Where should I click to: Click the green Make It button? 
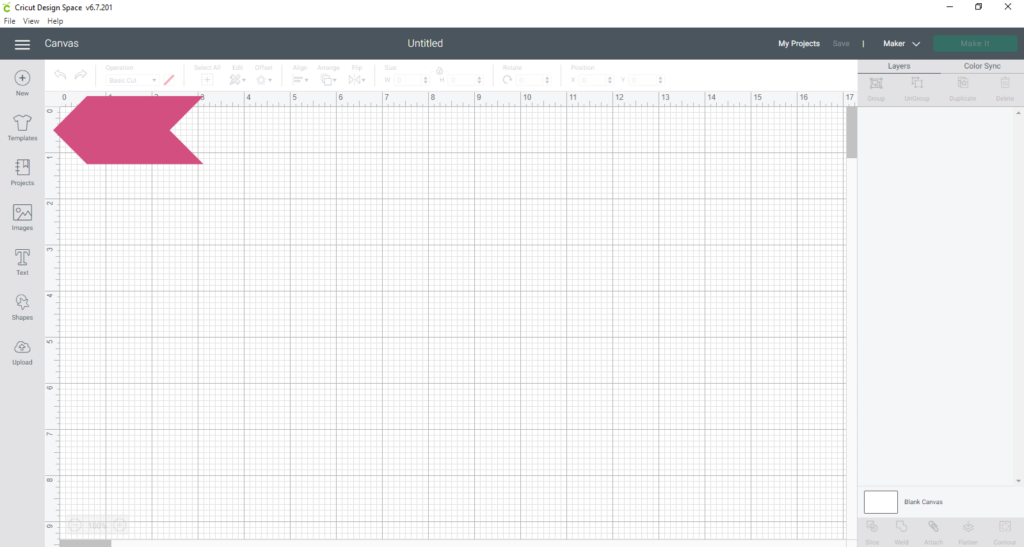[x=975, y=44]
